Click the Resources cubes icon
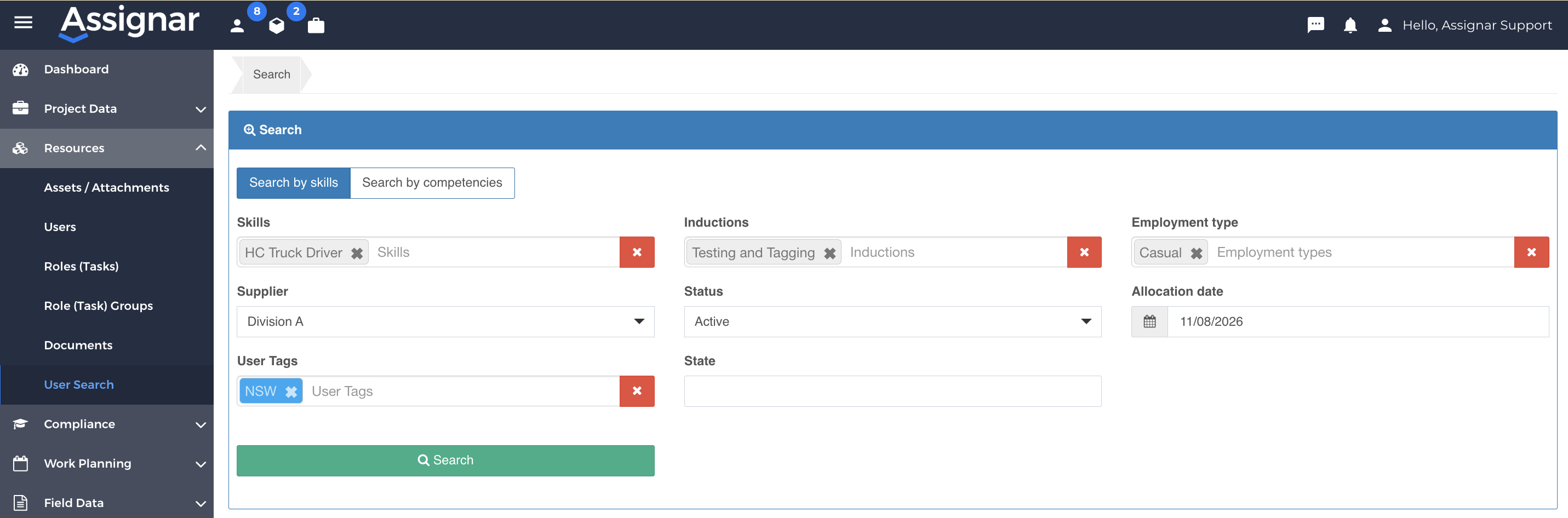The image size is (1568, 518). pos(21,148)
